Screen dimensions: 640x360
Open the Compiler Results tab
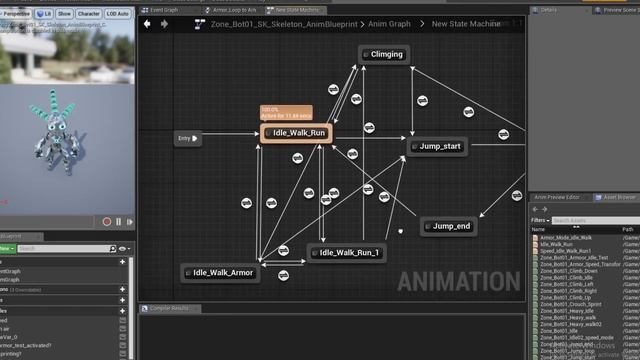[x=169, y=308]
